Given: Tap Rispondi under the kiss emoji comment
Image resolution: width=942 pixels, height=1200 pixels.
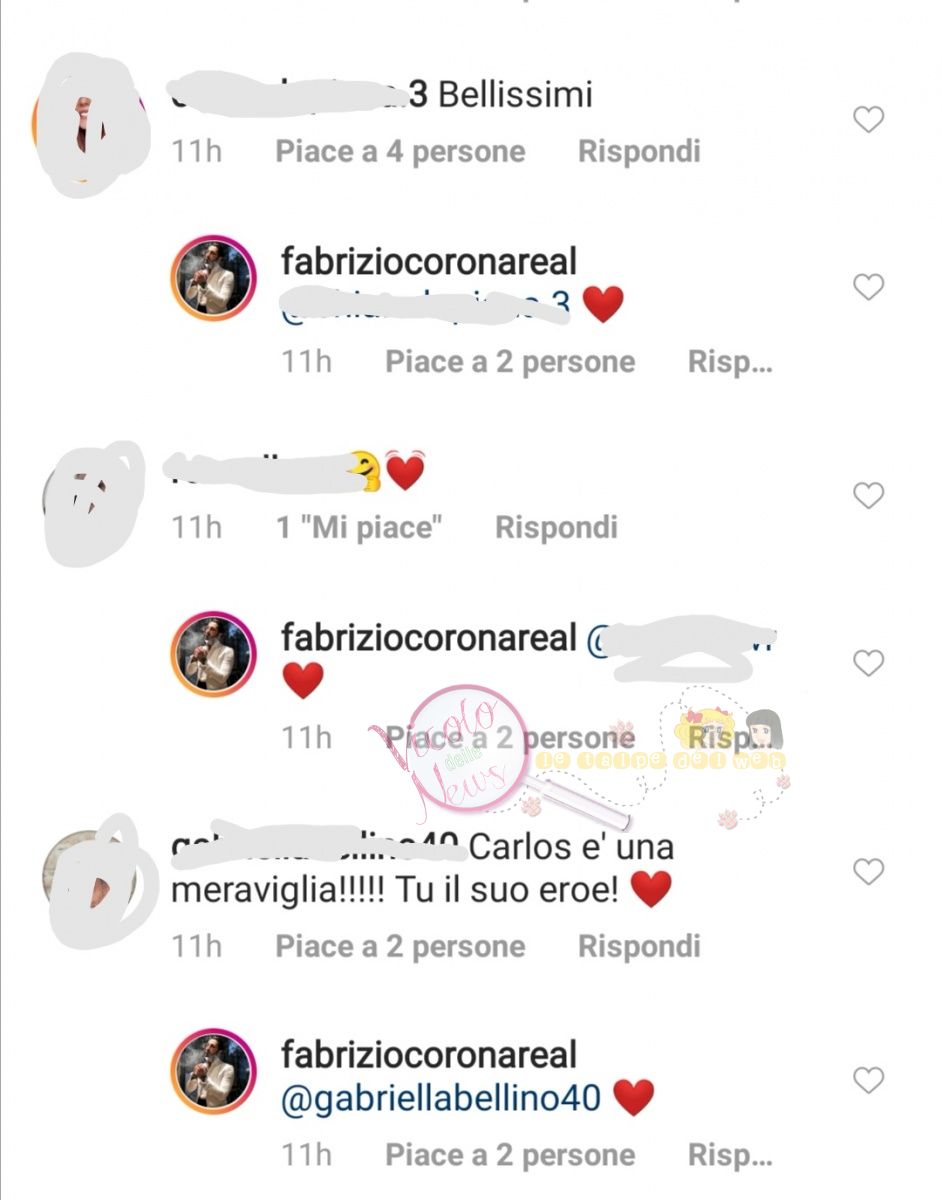Looking at the screenshot, I should pos(556,527).
